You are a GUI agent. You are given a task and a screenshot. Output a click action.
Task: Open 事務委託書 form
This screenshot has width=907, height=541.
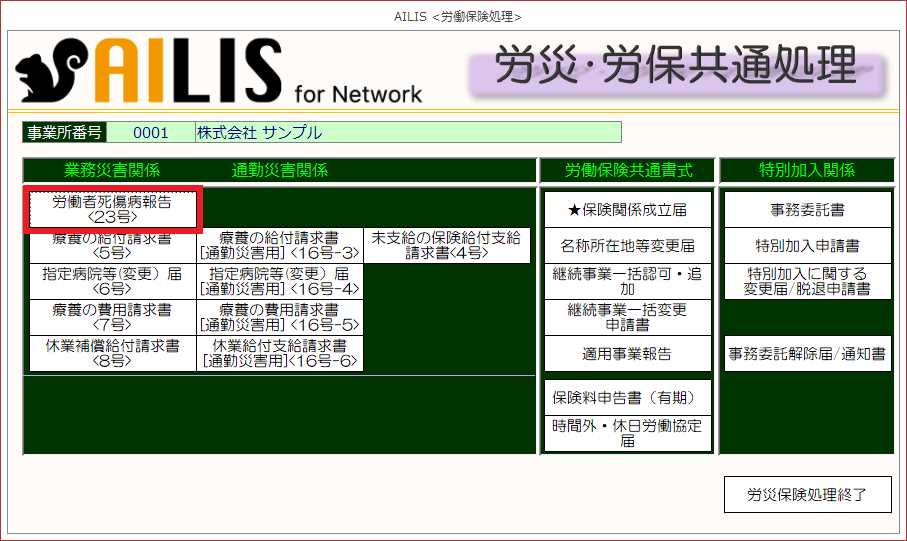(x=807, y=210)
